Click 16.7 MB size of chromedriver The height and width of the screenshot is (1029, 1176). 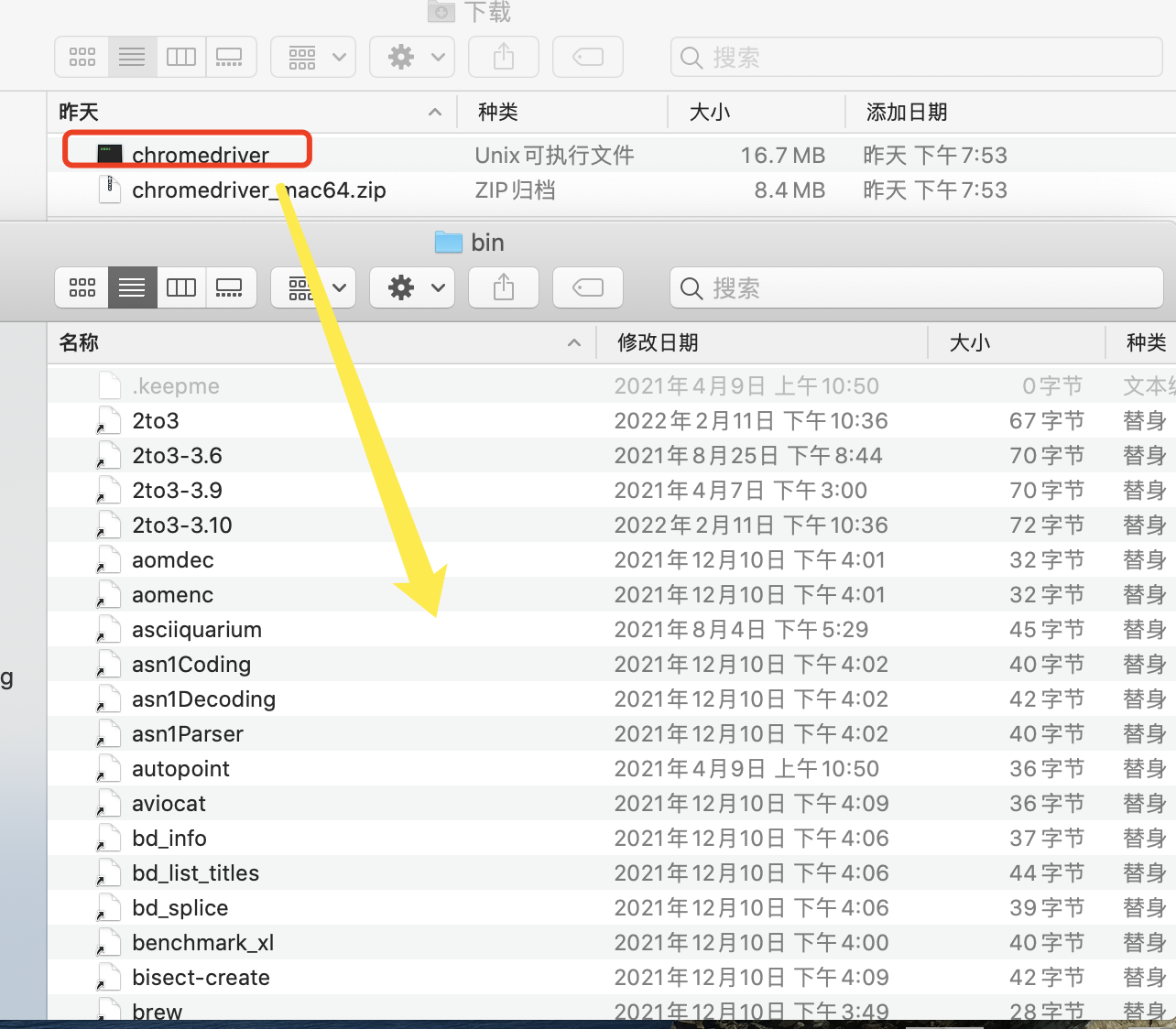[783, 155]
